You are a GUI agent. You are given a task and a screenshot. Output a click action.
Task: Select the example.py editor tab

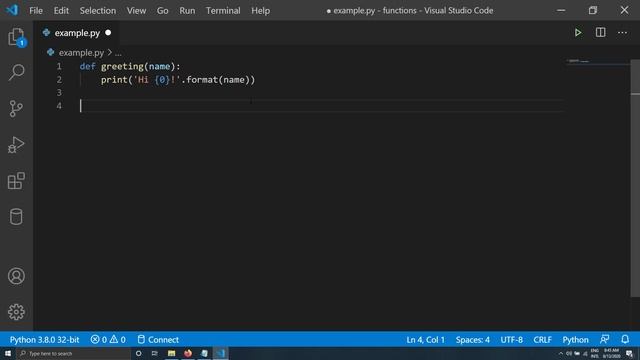[x=77, y=33]
